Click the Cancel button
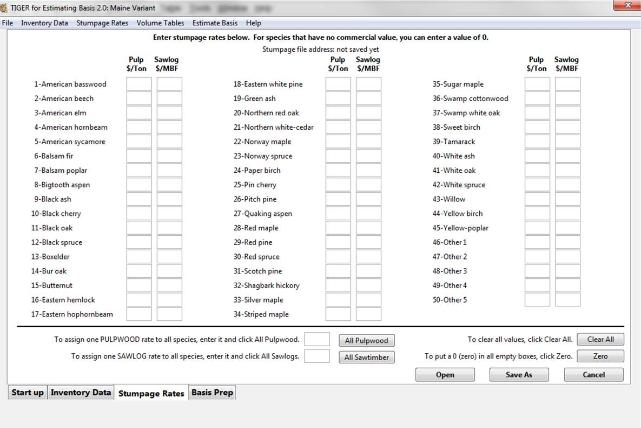641x428 pixels. pos(593,374)
